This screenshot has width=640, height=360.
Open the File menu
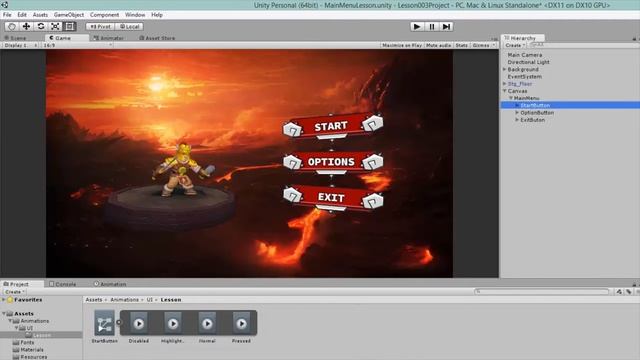point(7,15)
